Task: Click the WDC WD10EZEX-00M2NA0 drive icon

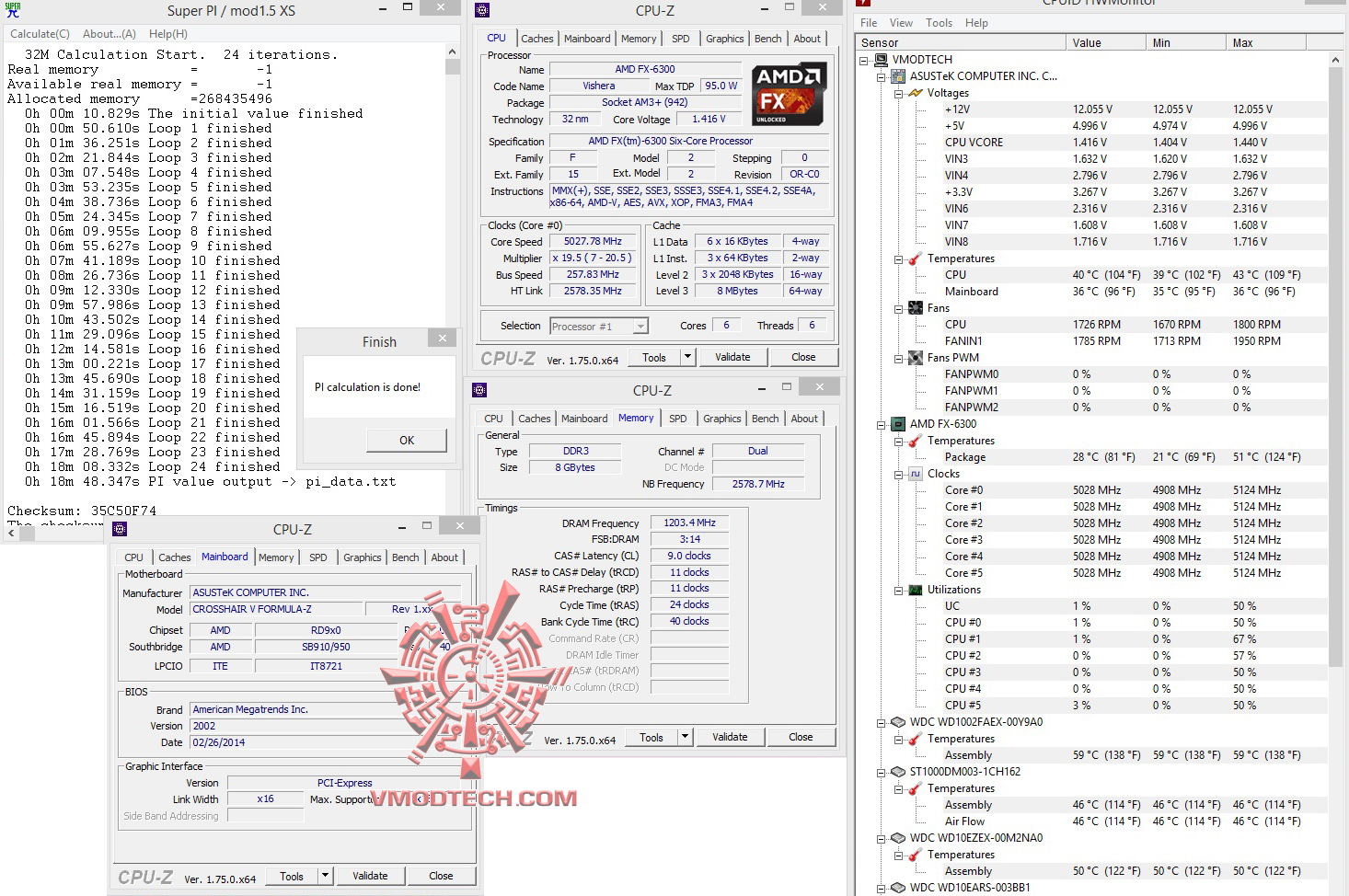Action: (x=900, y=838)
